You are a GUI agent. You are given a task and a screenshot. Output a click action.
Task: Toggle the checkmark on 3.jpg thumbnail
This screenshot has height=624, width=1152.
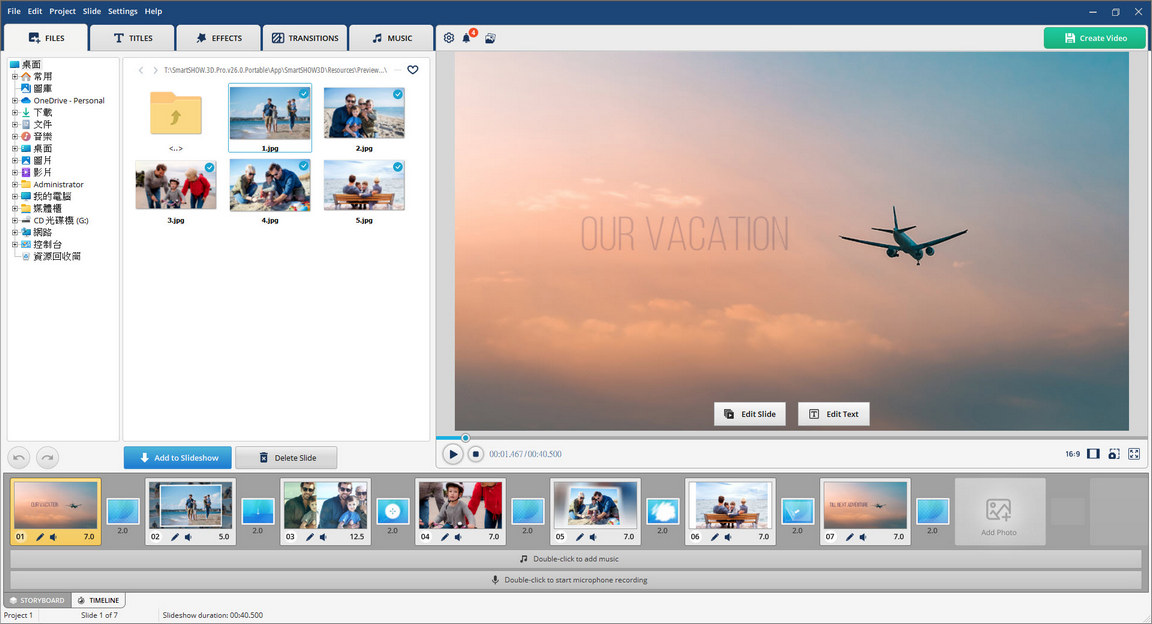tap(209, 167)
